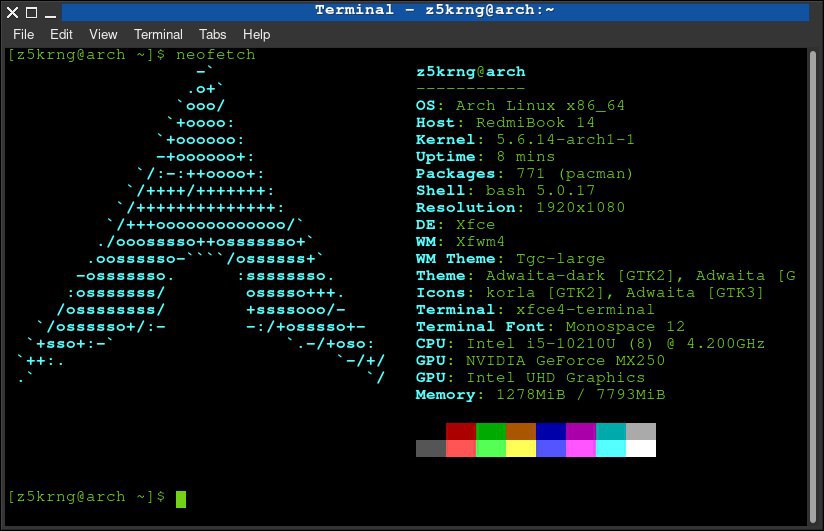Open the Terminal menu

point(158,35)
